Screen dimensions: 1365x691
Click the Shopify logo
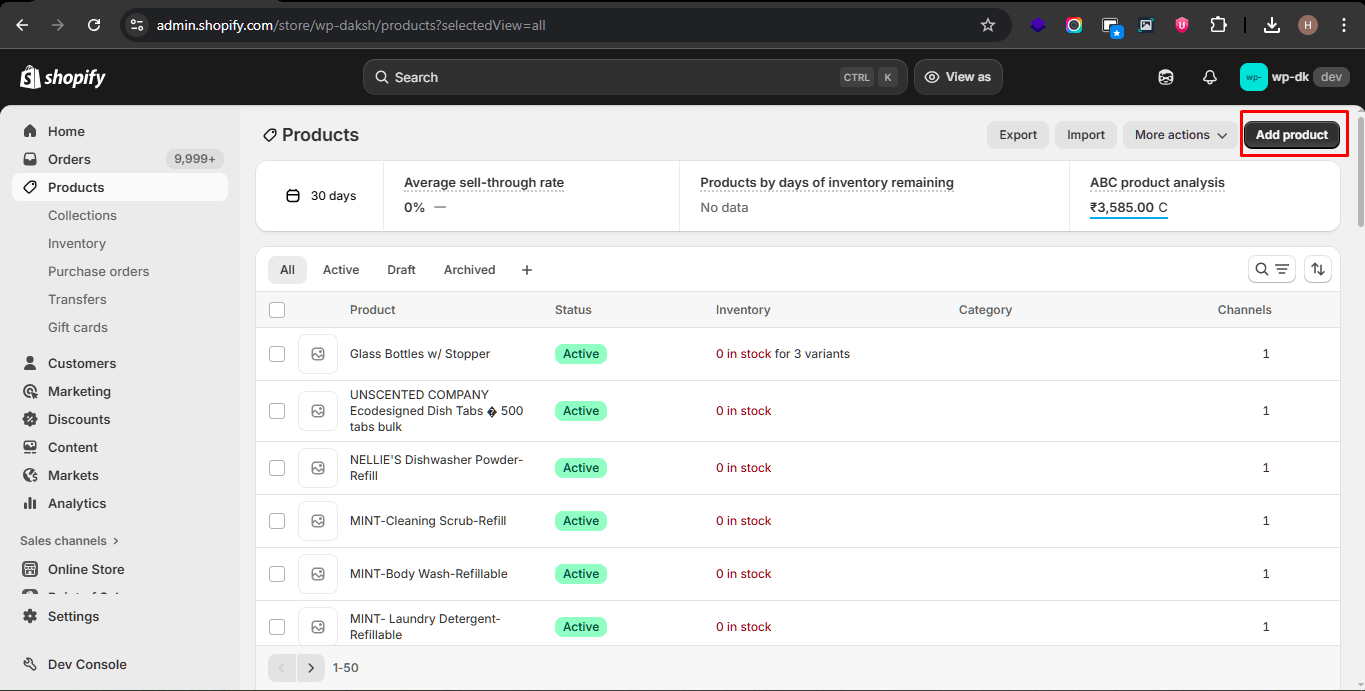(x=63, y=77)
